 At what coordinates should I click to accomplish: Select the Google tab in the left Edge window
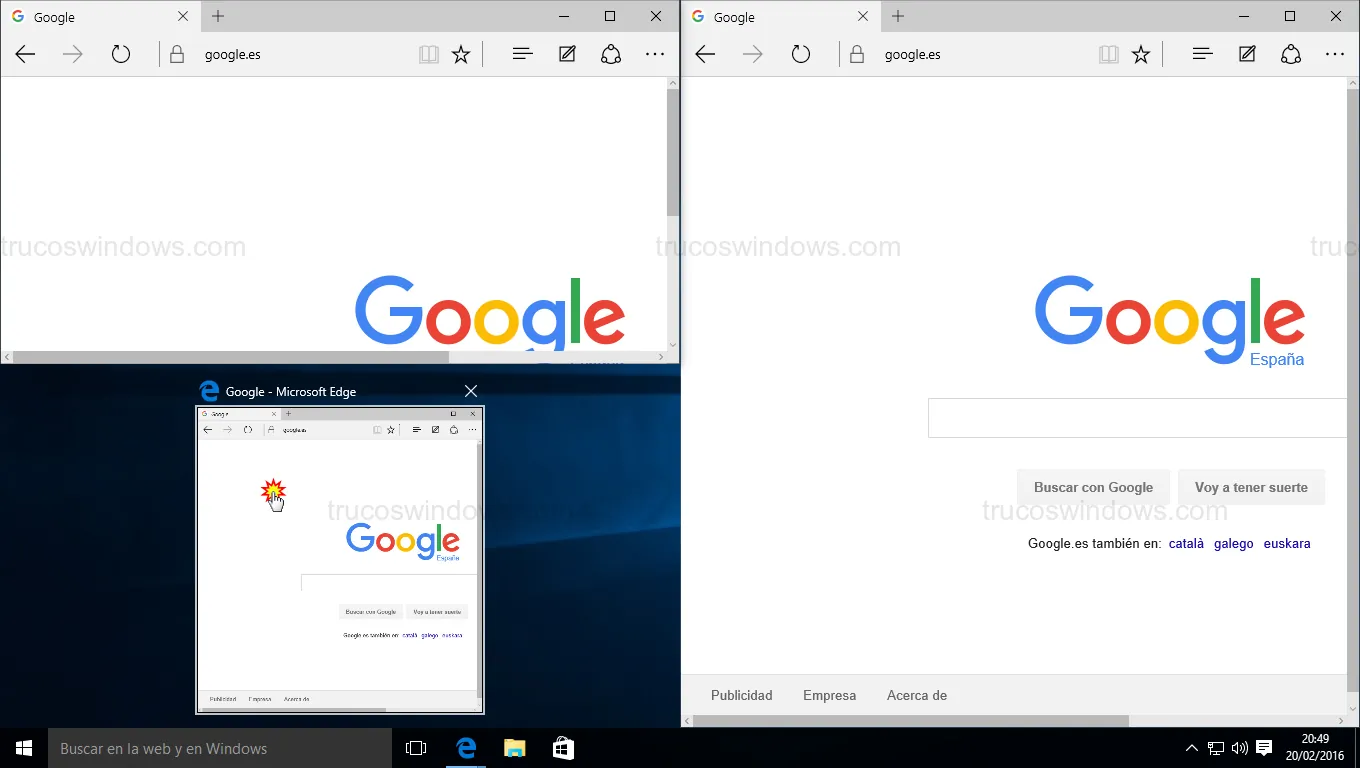point(90,17)
